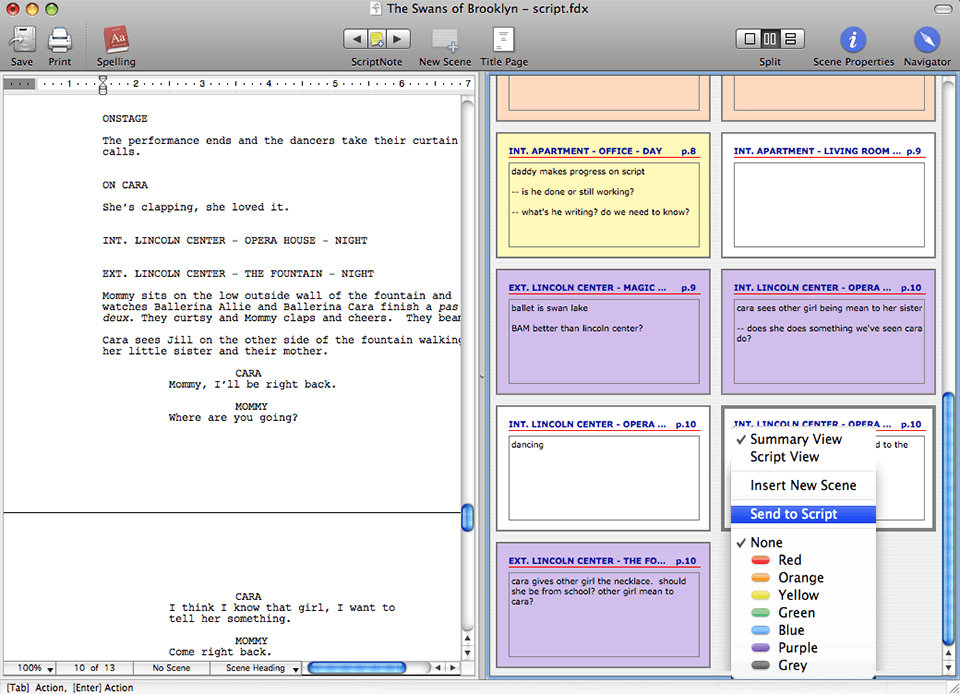Open Scene Properties
The width and height of the screenshot is (960, 694).
(x=852, y=38)
